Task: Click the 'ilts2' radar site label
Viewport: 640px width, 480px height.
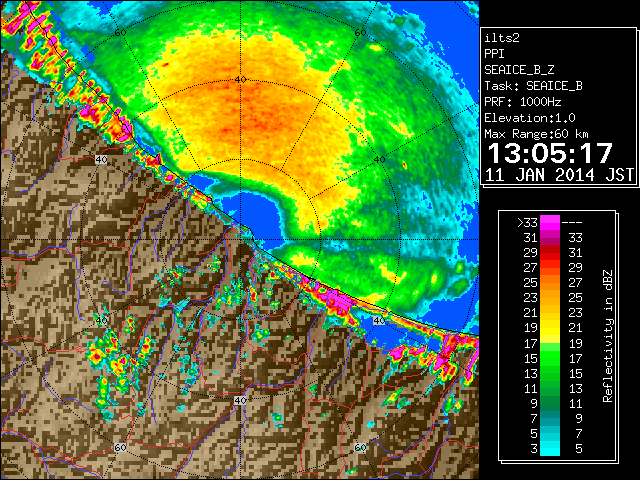Action: 502,38
